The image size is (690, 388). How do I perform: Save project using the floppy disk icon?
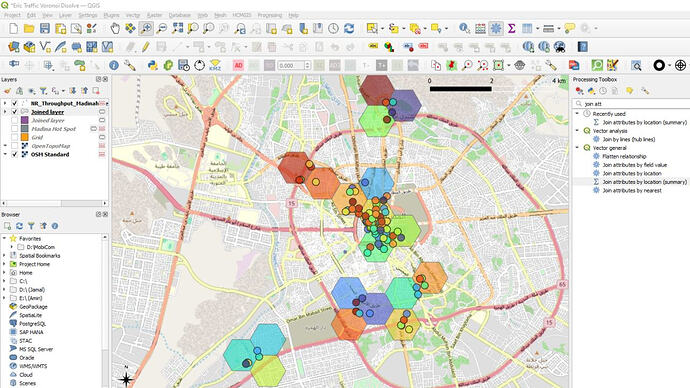(44, 29)
